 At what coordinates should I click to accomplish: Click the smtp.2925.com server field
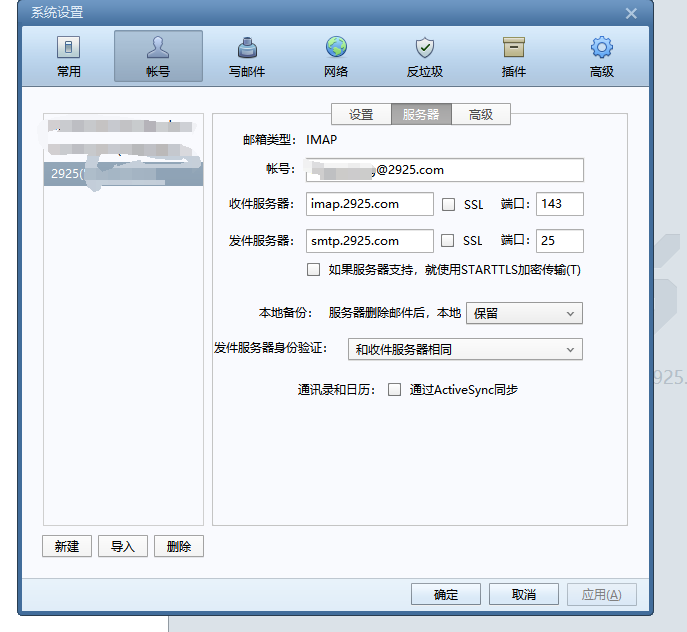click(370, 241)
